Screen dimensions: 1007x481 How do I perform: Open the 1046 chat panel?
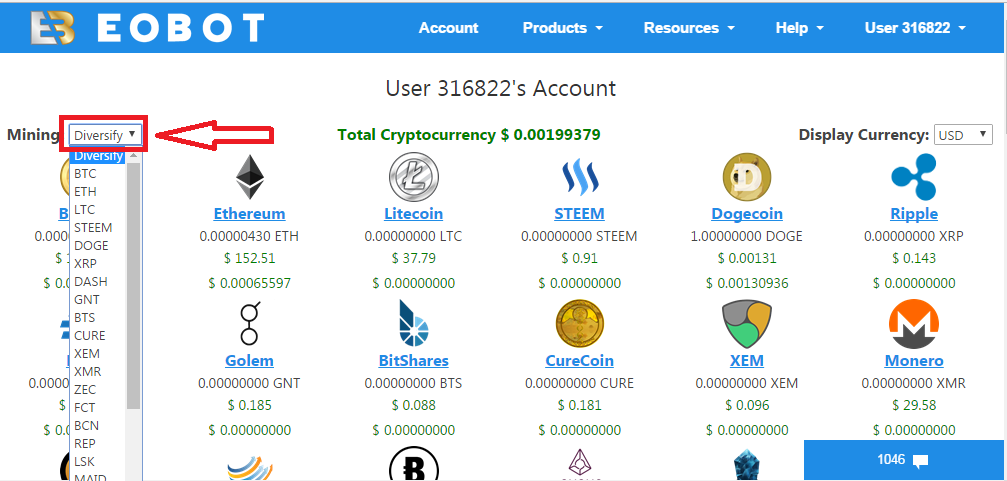[904, 460]
